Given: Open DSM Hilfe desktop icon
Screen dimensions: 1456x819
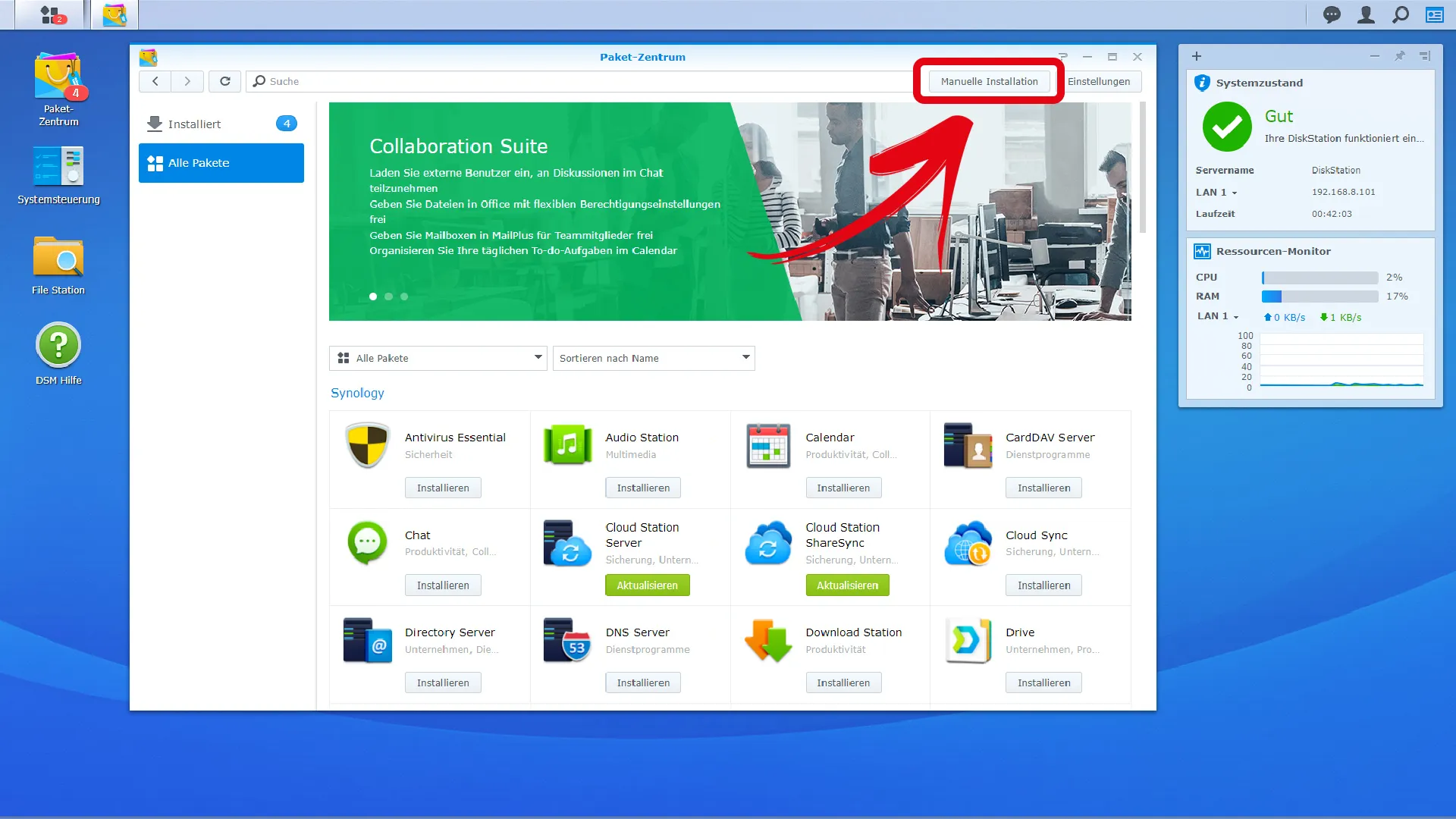Looking at the screenshot, I should [58, 354].
